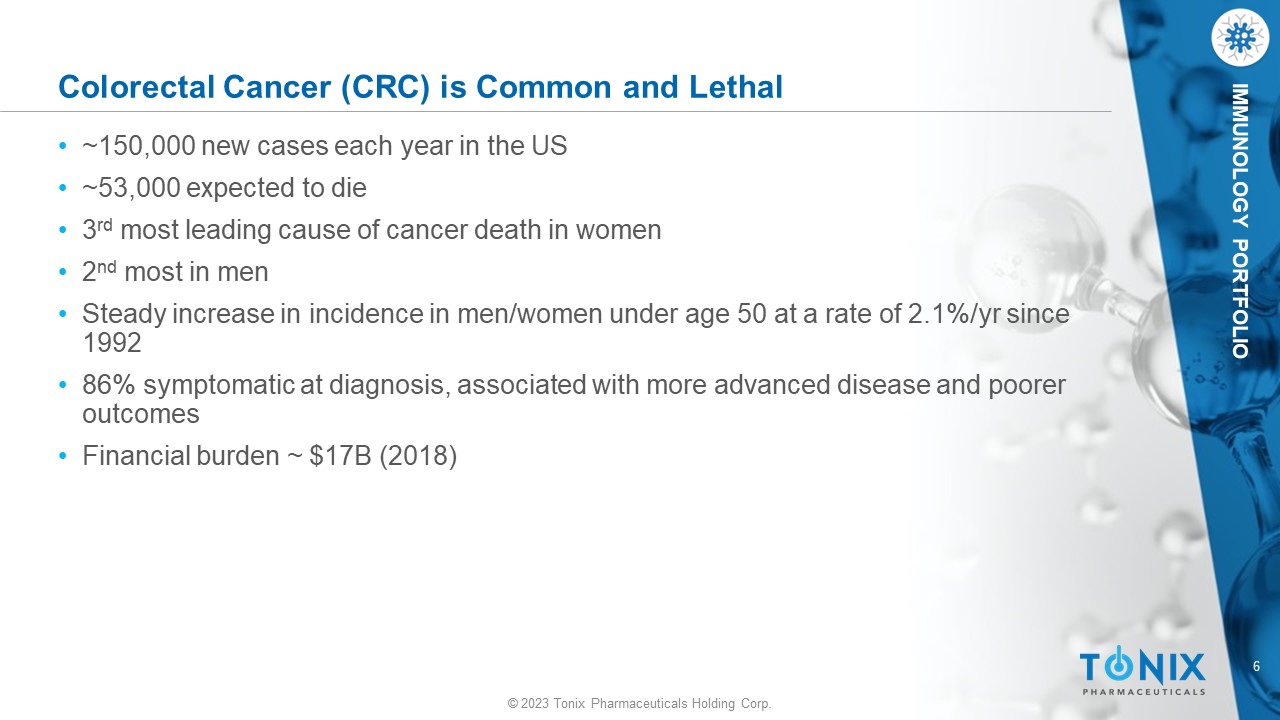Click the slide page number 6
The height and width of the screenshot is (720, 1280).
point(1256,667)
